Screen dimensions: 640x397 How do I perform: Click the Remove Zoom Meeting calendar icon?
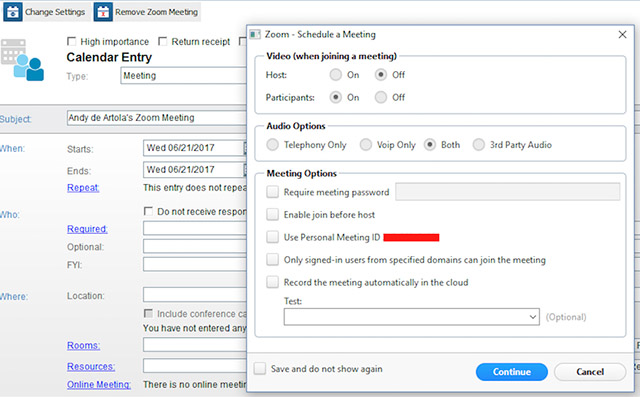click(x=103, y=12)
